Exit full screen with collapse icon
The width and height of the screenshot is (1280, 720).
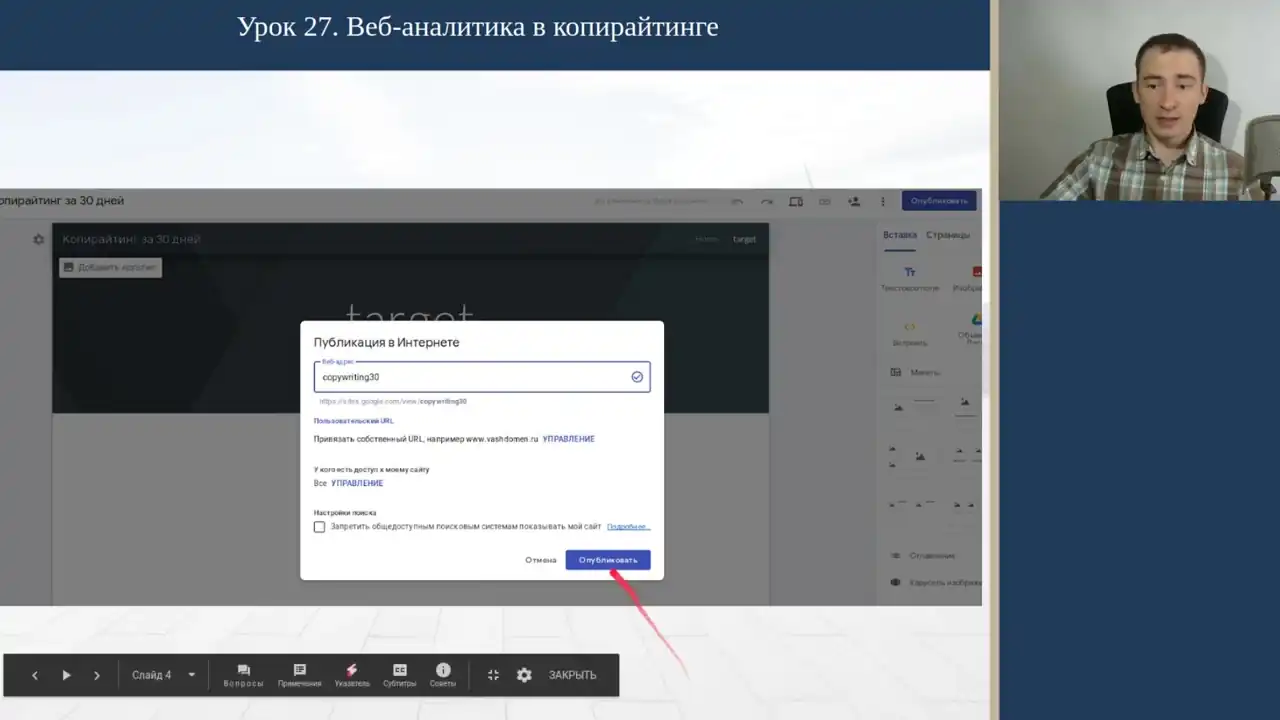coord(493,675)
